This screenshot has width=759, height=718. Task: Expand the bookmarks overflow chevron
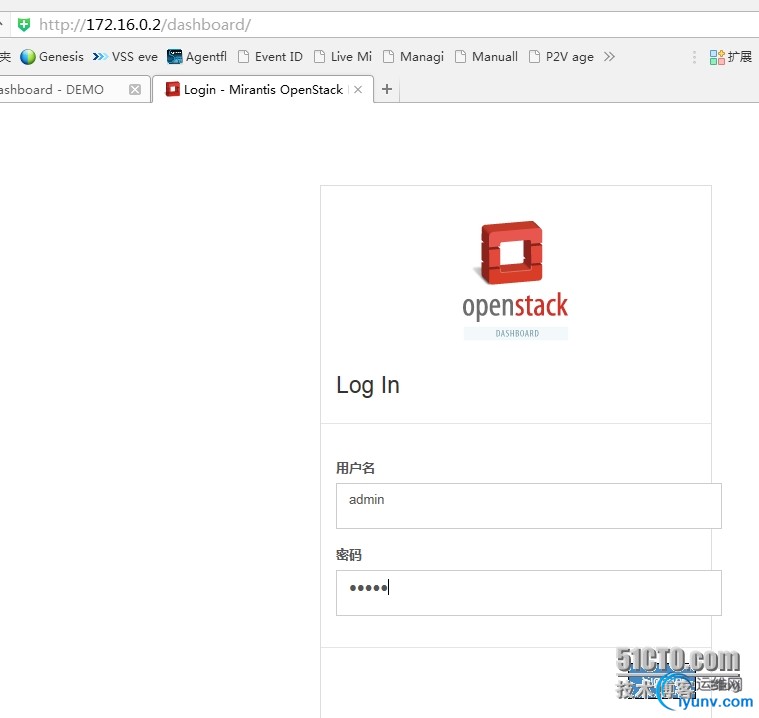click(609, 57)
